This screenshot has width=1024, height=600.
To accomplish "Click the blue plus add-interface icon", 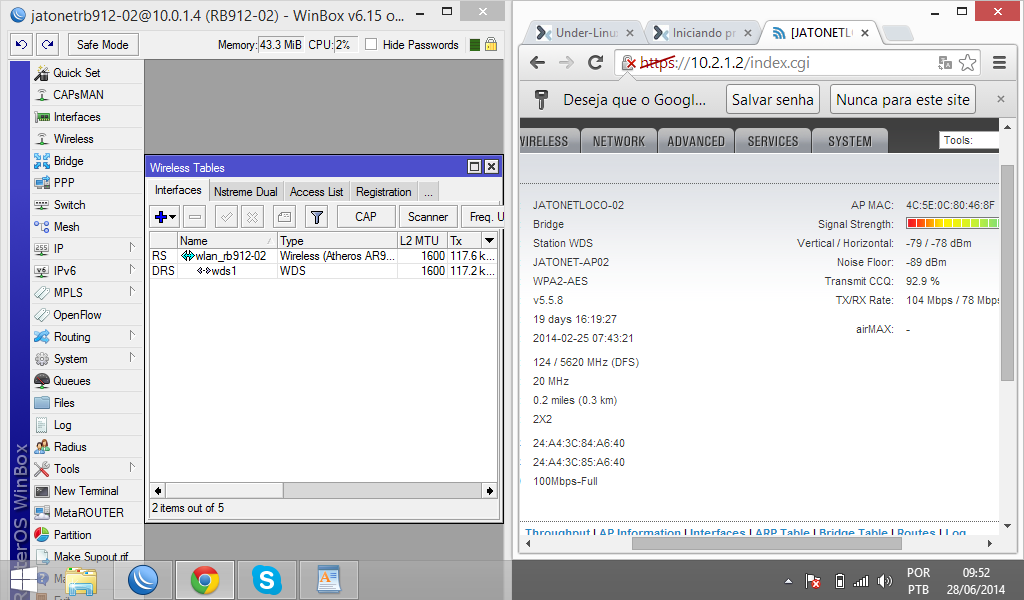I will pyautogui.click(x=165, y=217).
